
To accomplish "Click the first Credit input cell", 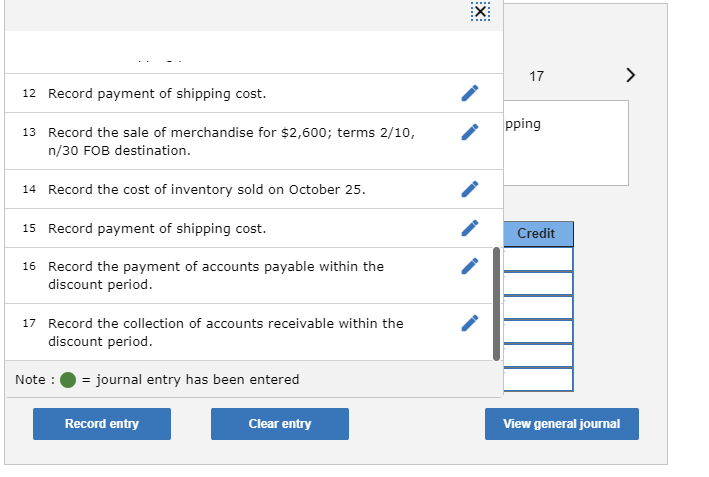I will coord(538,259).
